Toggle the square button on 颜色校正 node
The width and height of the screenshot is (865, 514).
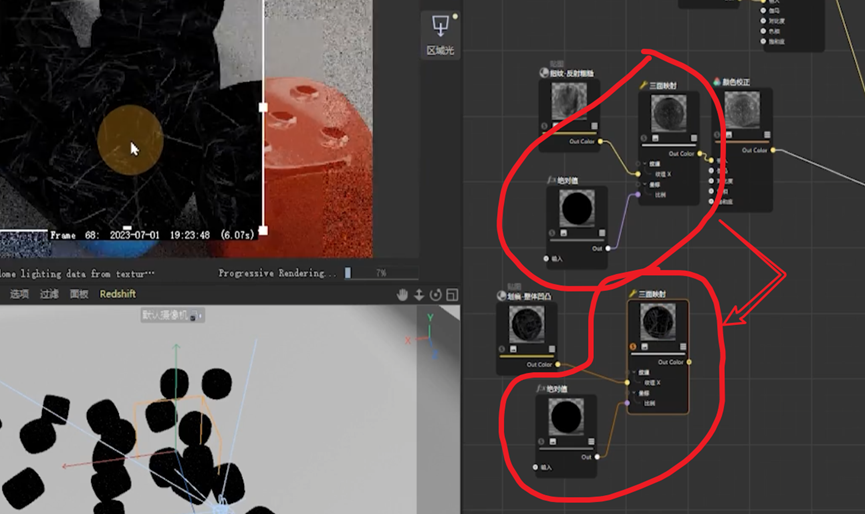tap(768, 136)
